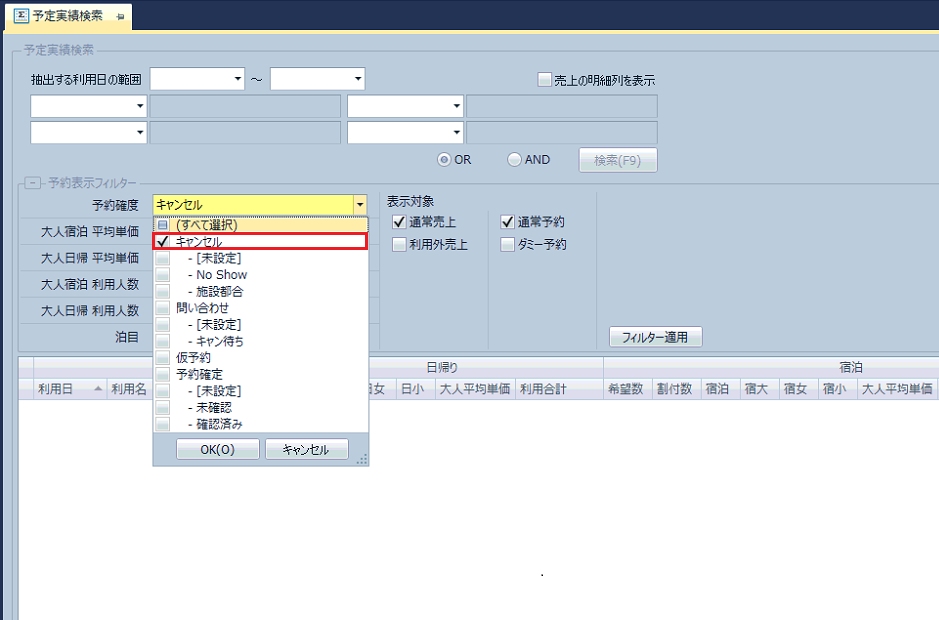The image size is (939, 620).
Task: Check the (すべて選択) option
Action: tap(162, 225)
